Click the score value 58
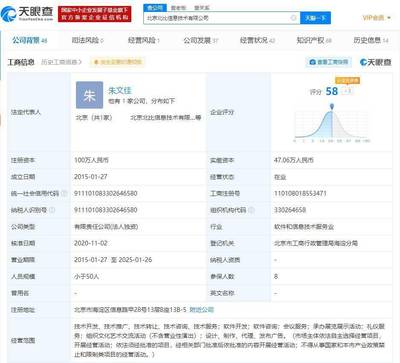 [x=332, y=91]
